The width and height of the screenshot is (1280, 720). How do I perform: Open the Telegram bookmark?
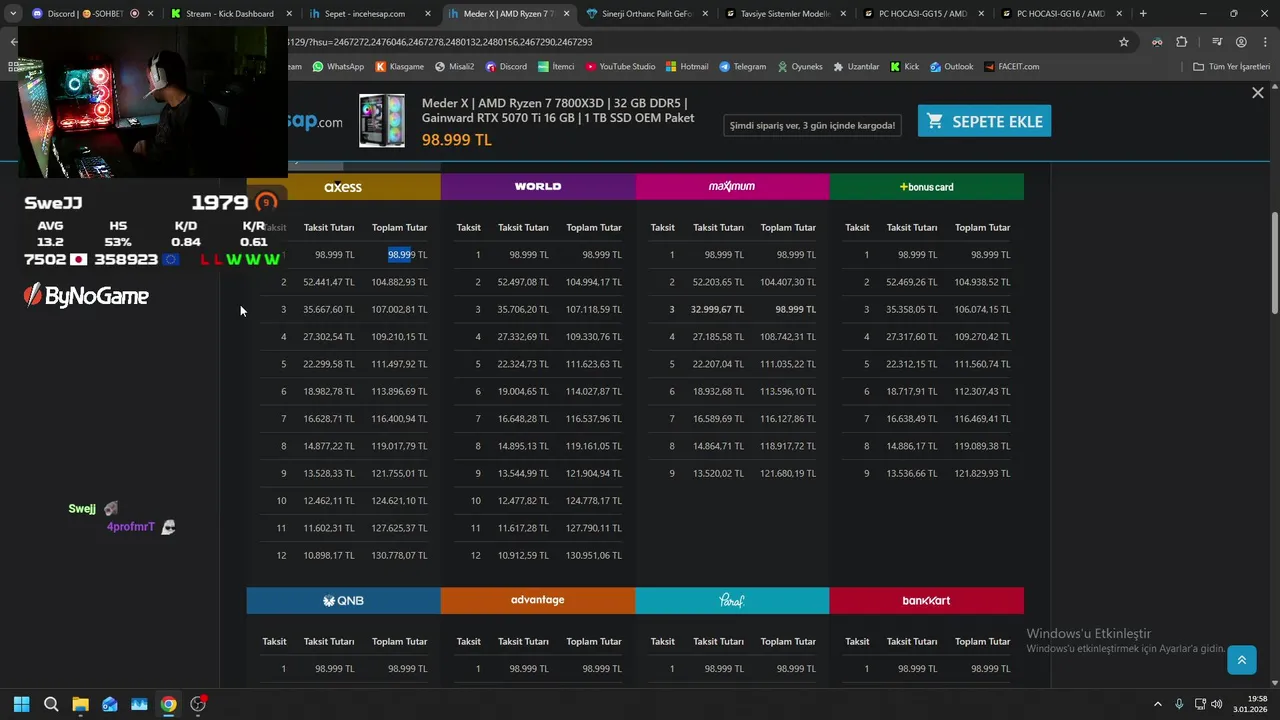point(742,66)
